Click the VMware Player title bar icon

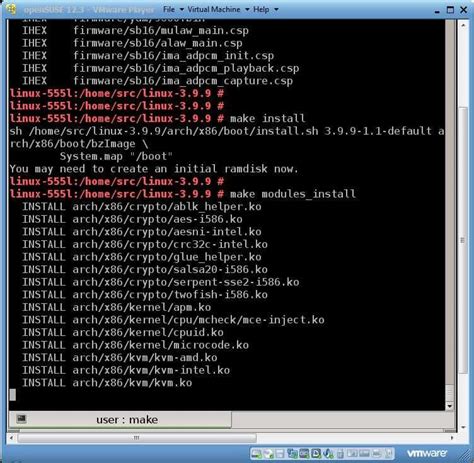[x=11, y=9]
